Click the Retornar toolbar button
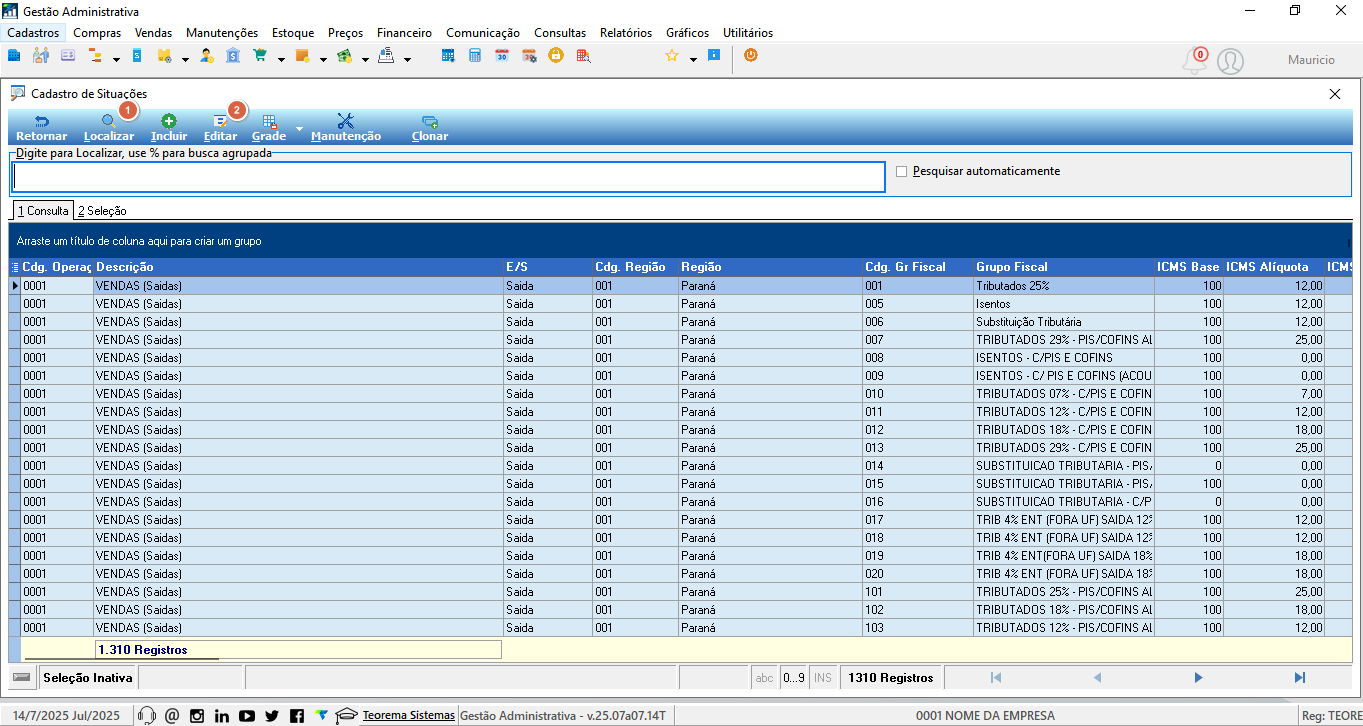The image size is (1363, 726). [x=41, y=128]
